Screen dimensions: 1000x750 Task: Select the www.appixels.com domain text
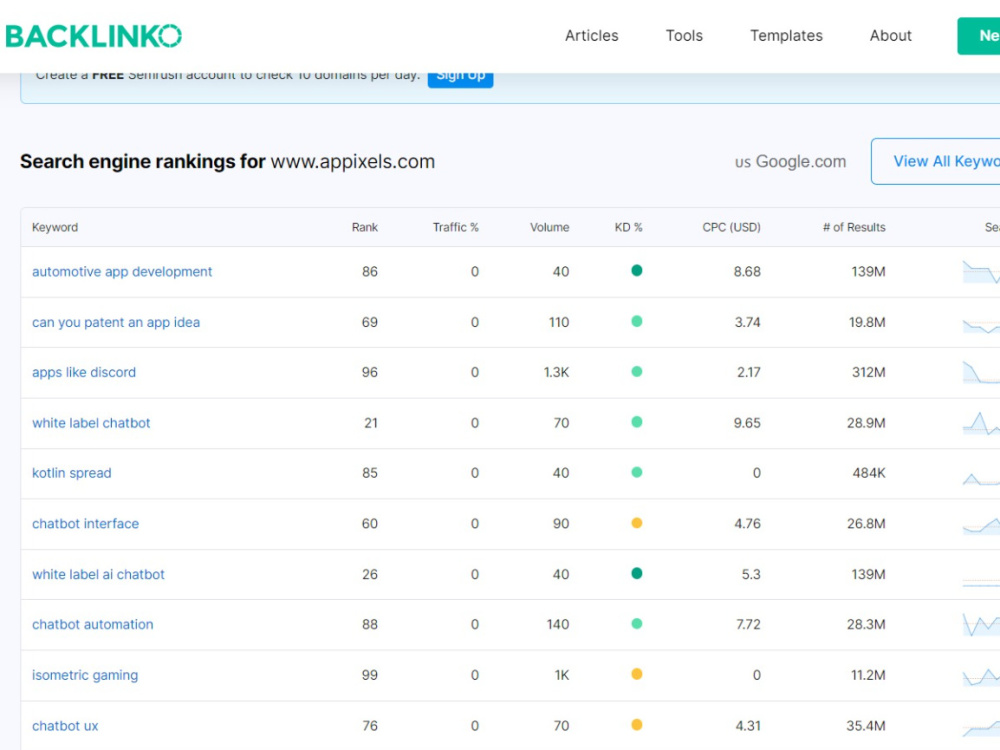[x=353, y=161]
